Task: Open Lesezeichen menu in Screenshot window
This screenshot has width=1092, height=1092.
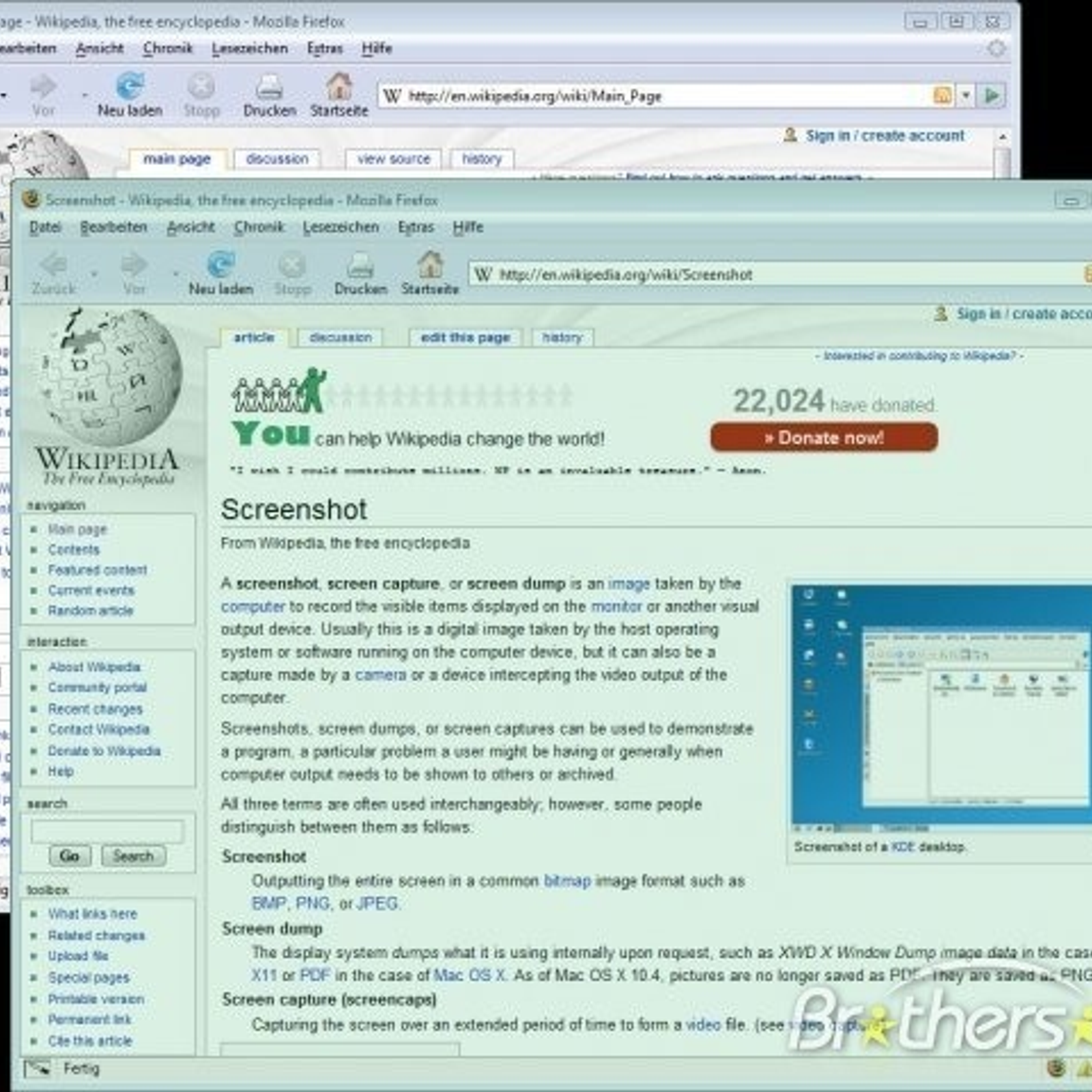Action: click(x=341, y=227)
